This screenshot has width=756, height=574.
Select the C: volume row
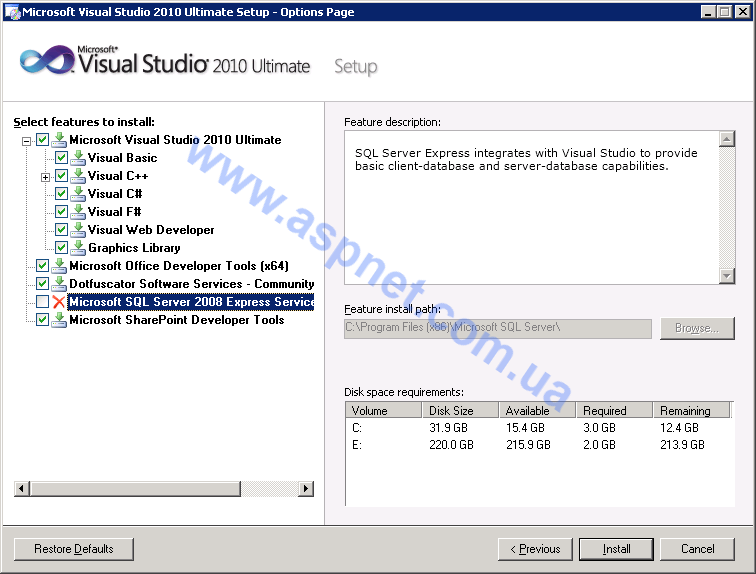pos(539,428)
